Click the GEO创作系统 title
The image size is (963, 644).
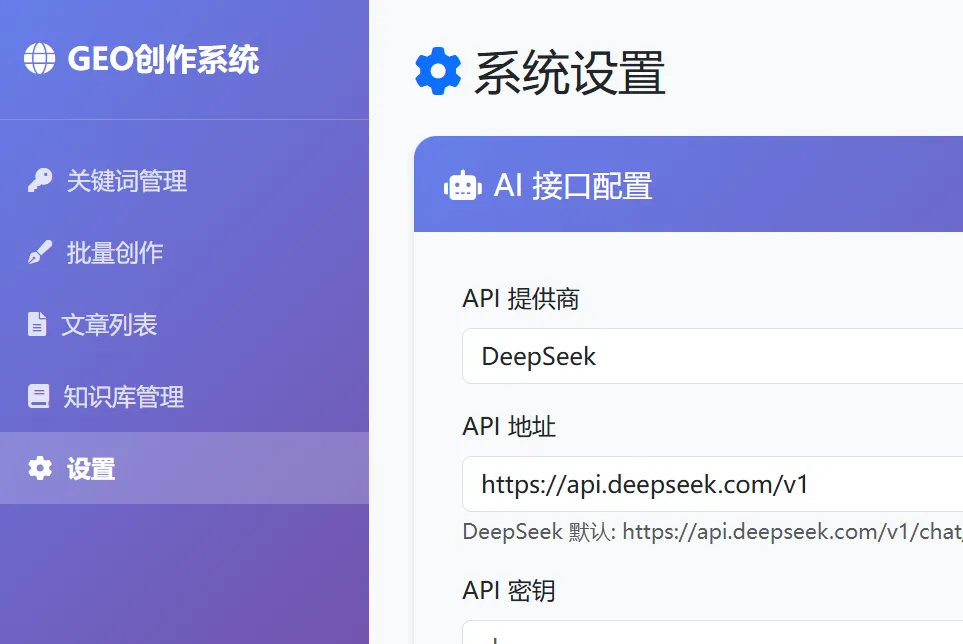[140, 60]
